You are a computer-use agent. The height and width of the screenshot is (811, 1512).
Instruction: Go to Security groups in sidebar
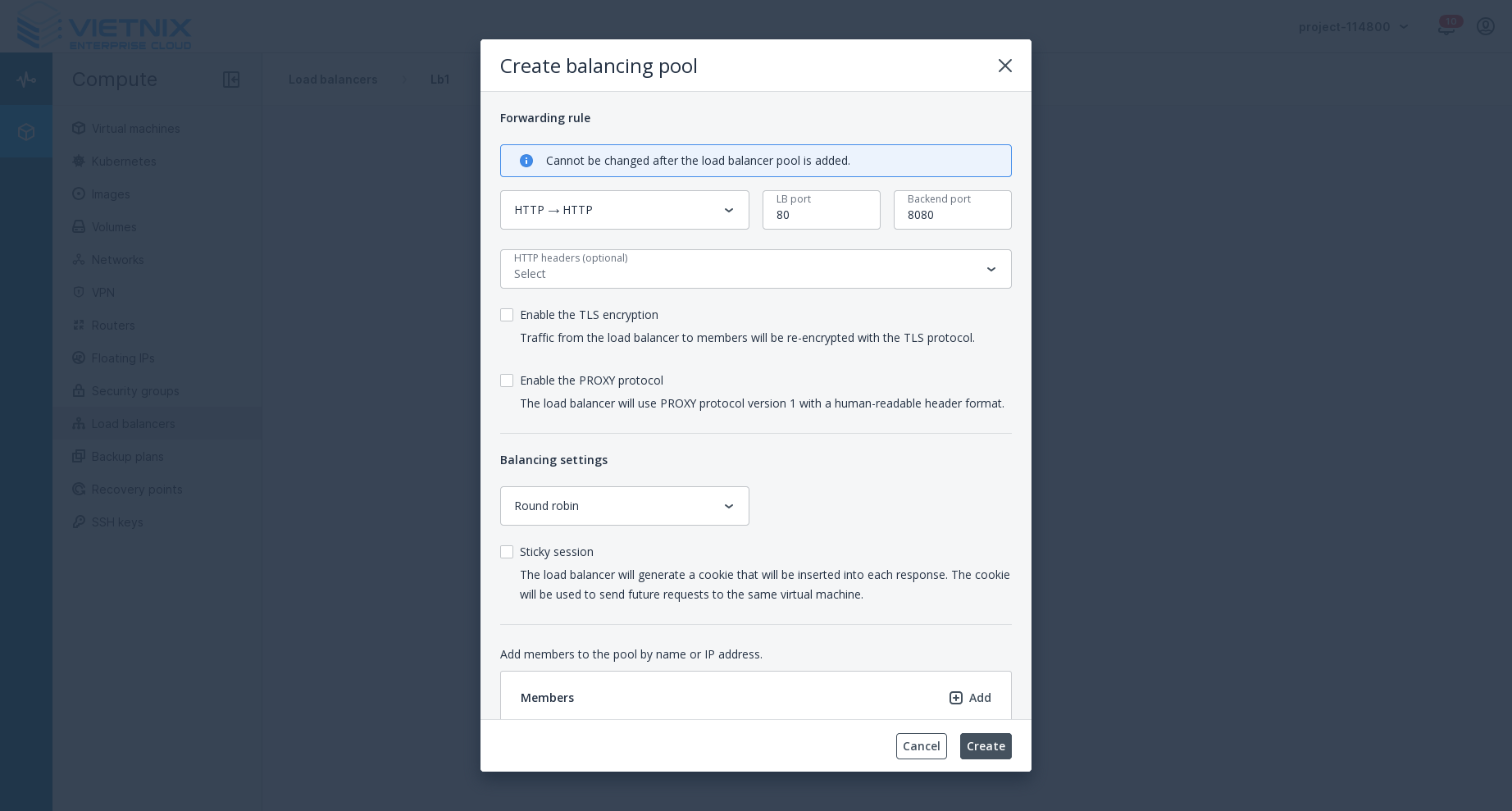pyautogui.click(x=135, y=391)
